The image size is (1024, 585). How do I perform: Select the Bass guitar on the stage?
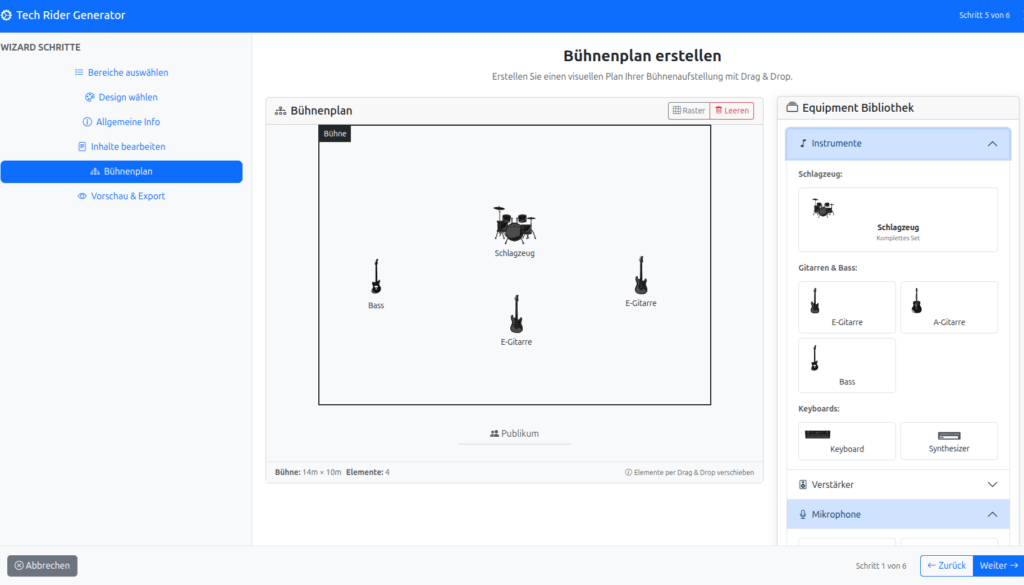pyautogui.click(x=376, y=277)
